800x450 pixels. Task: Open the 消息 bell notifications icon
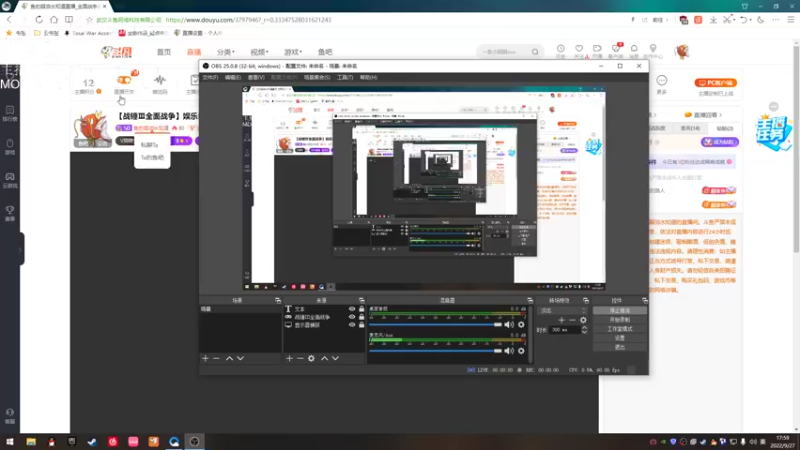coord(634,49)
